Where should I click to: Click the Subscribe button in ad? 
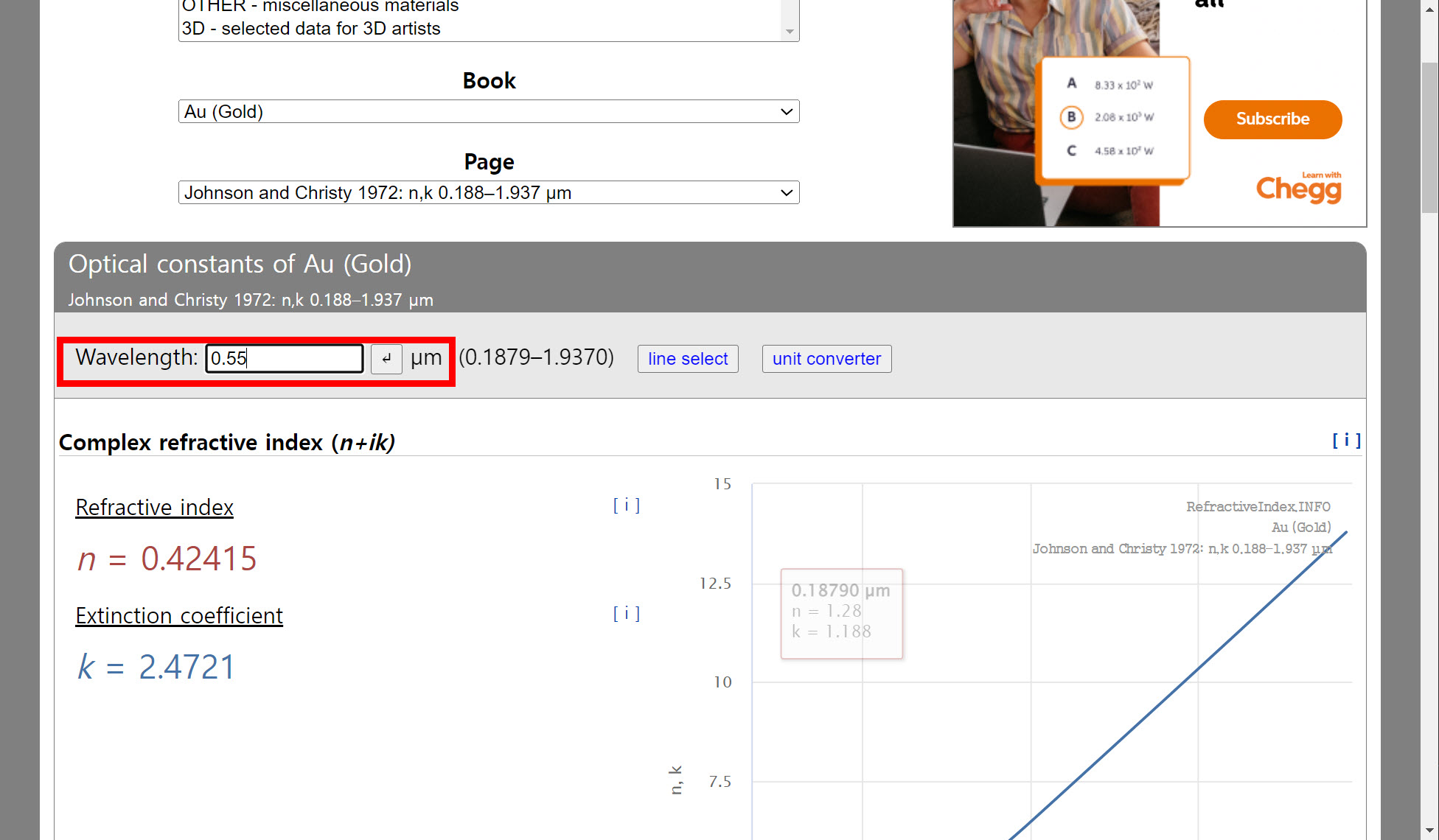(1272, 119)
